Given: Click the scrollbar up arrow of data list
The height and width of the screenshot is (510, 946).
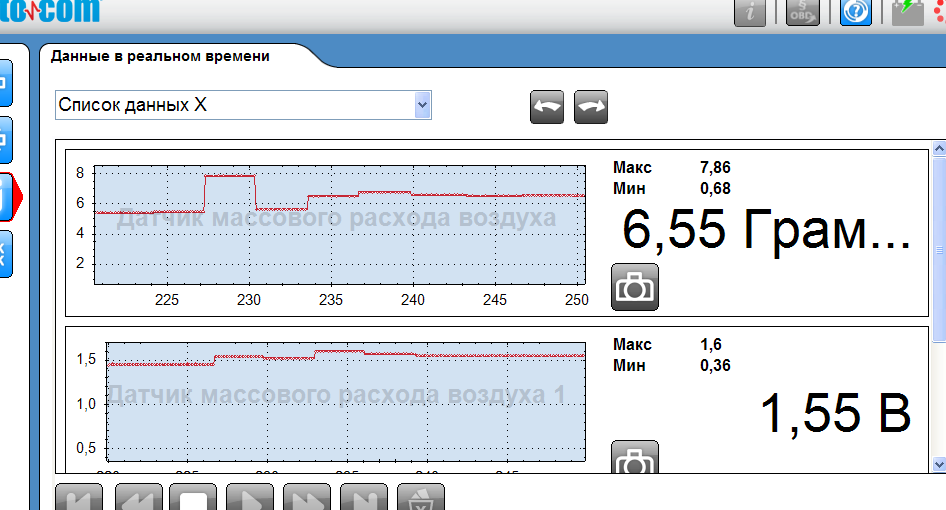Looking at the screenshot, I should pos(938,149).
